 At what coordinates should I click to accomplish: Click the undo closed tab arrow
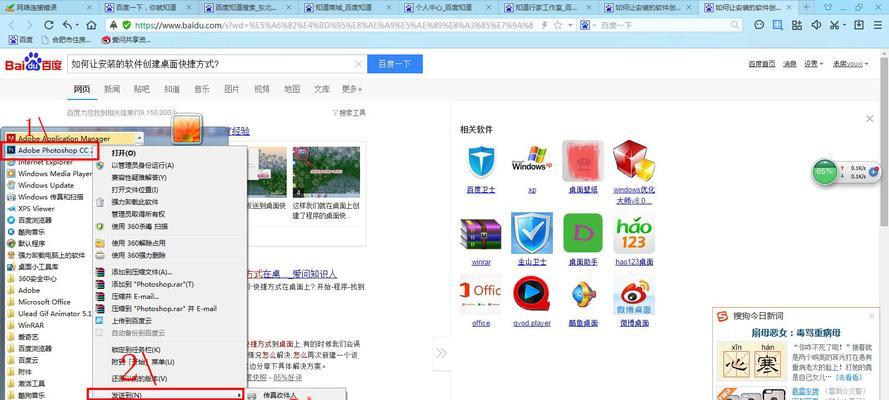(x=66, y=25)
